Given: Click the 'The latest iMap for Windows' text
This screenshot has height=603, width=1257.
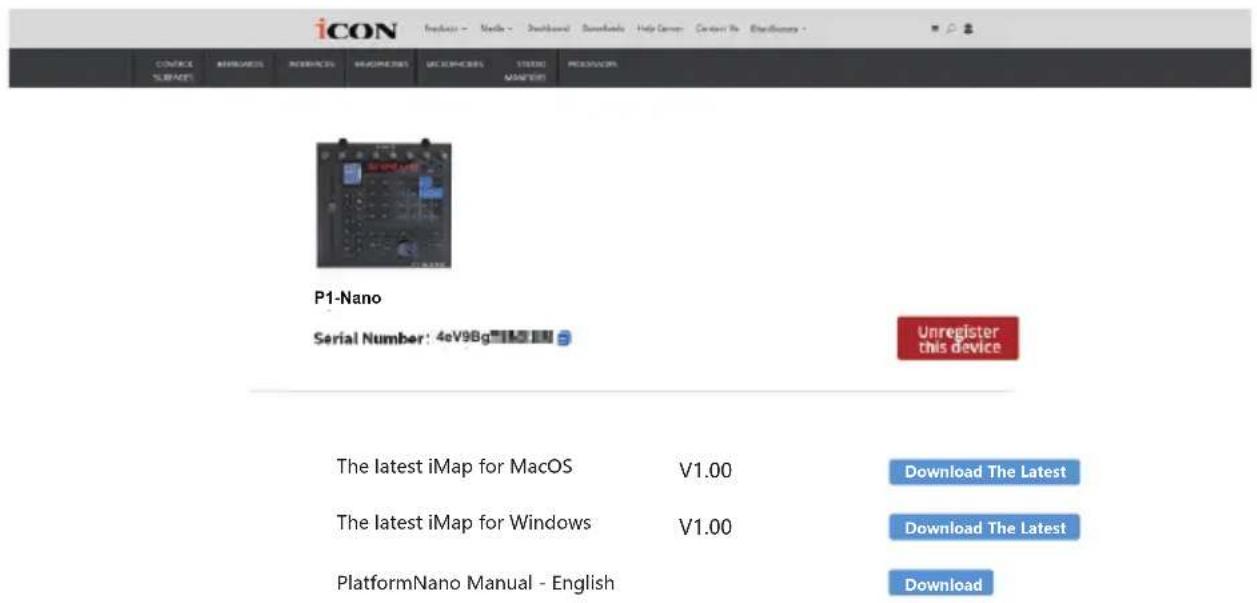Looking at the screenshot, I should click(463, 523).
